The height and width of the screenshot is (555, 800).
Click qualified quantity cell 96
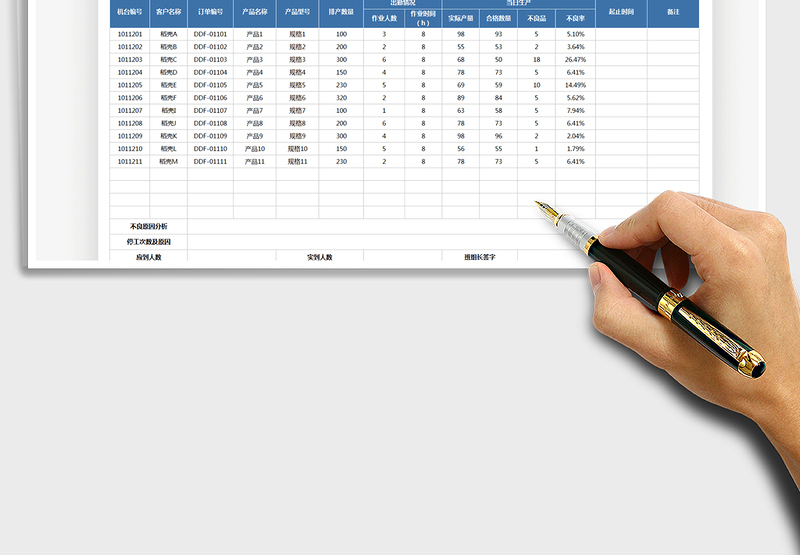click(x=498, y=136)
